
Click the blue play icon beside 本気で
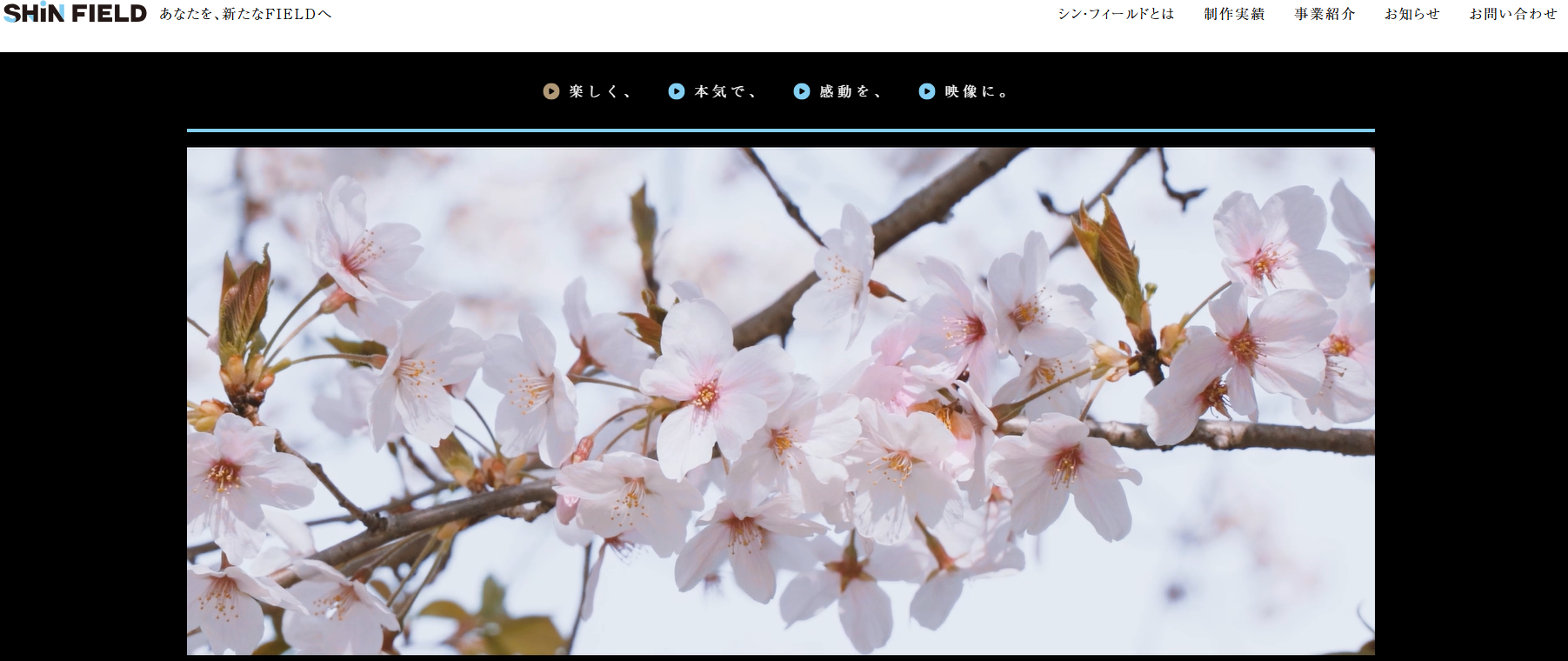pyautogui.click(x=677, y=91)
